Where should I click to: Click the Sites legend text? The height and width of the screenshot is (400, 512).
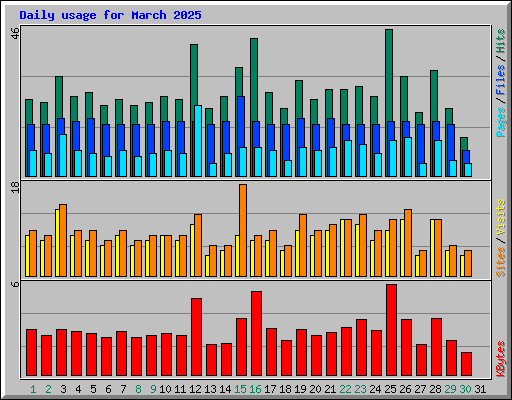point(501,262)
